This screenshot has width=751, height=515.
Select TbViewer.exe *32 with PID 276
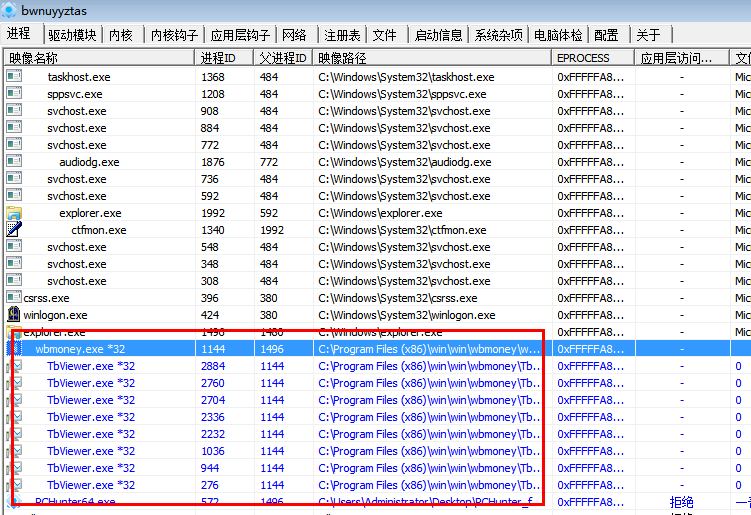point(378,485)
